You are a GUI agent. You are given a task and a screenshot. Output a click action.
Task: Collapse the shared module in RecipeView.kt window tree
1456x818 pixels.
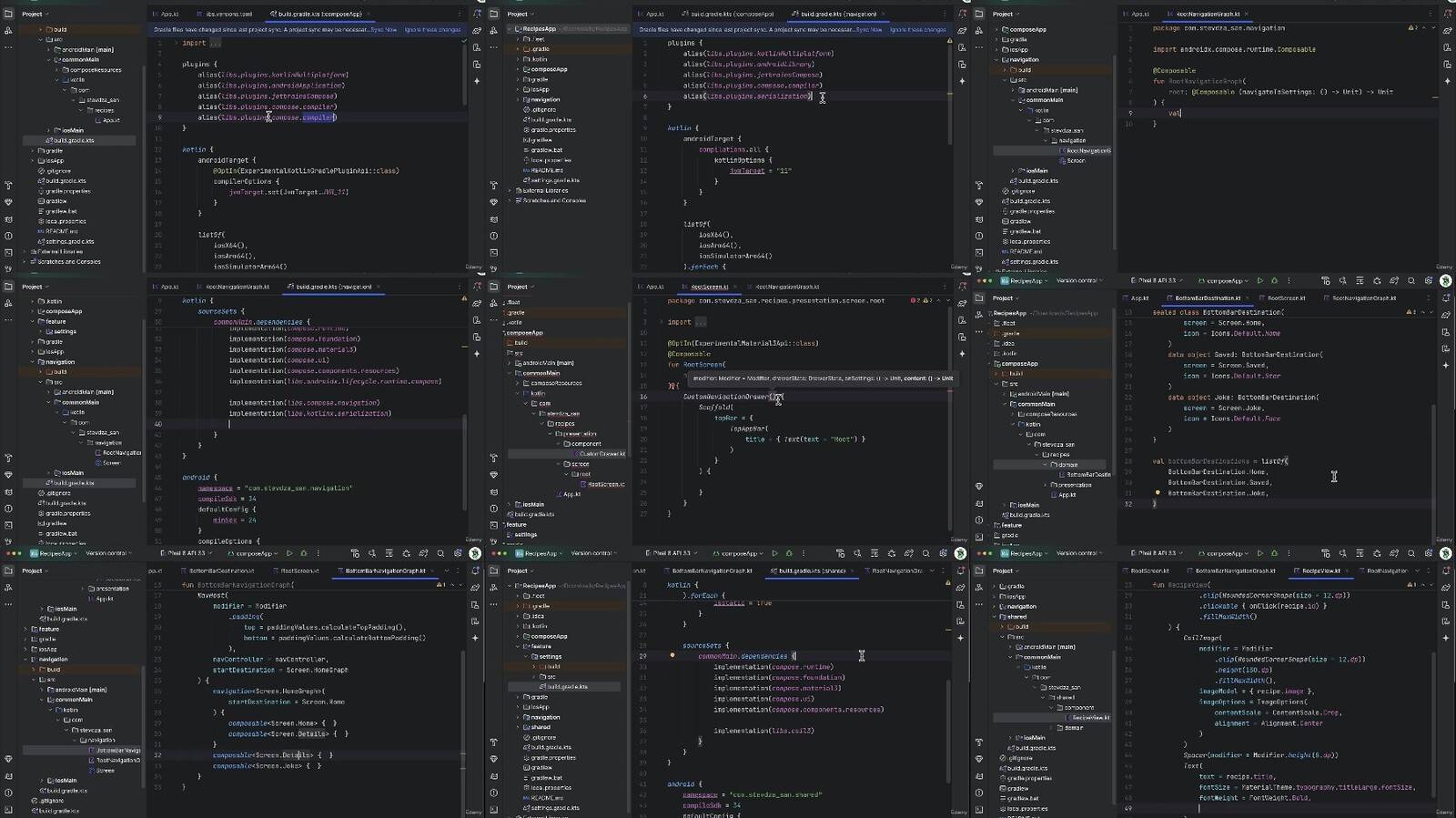point(995,617)
